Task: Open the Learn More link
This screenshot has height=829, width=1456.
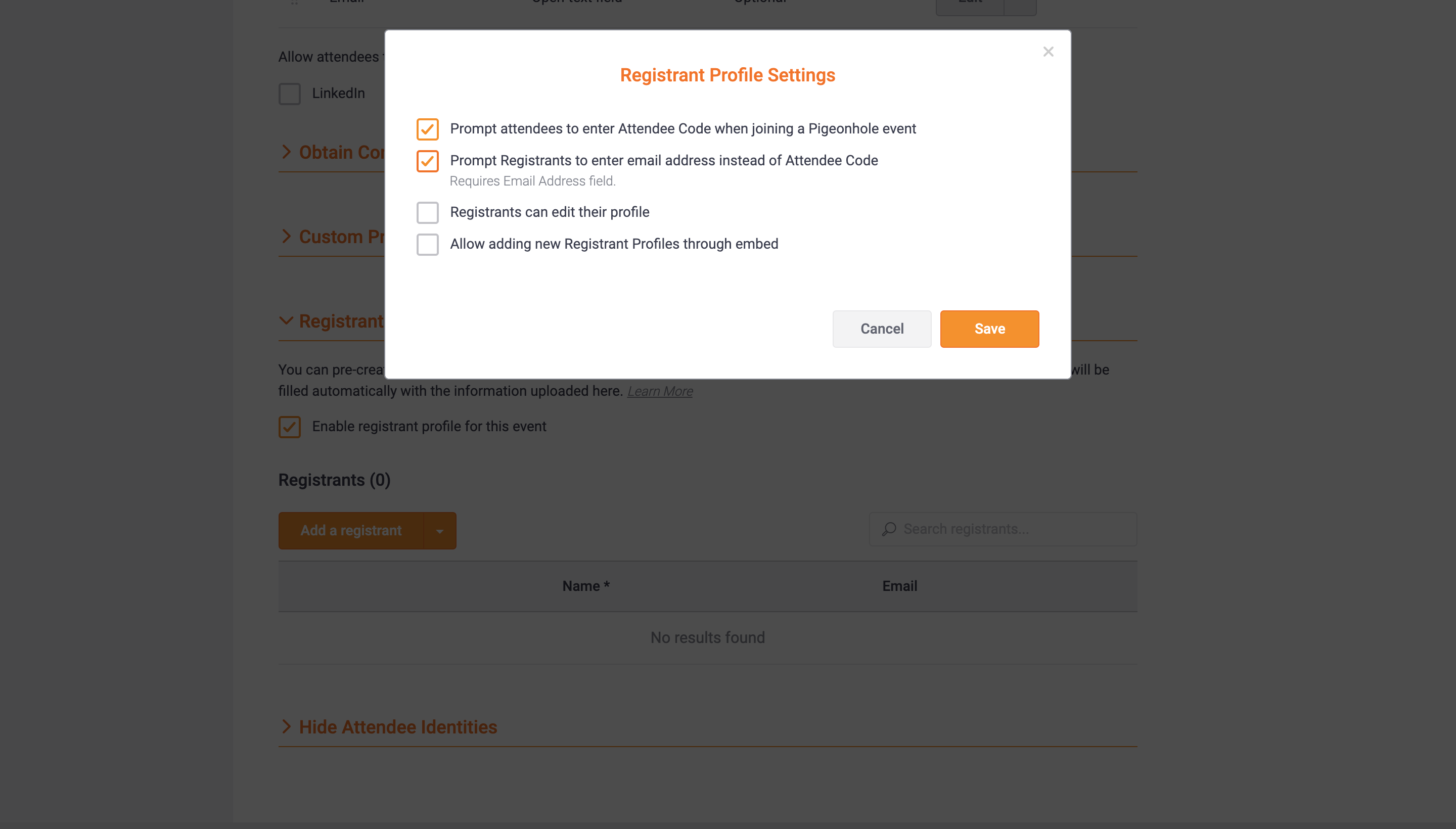Action: pos(659,391)
